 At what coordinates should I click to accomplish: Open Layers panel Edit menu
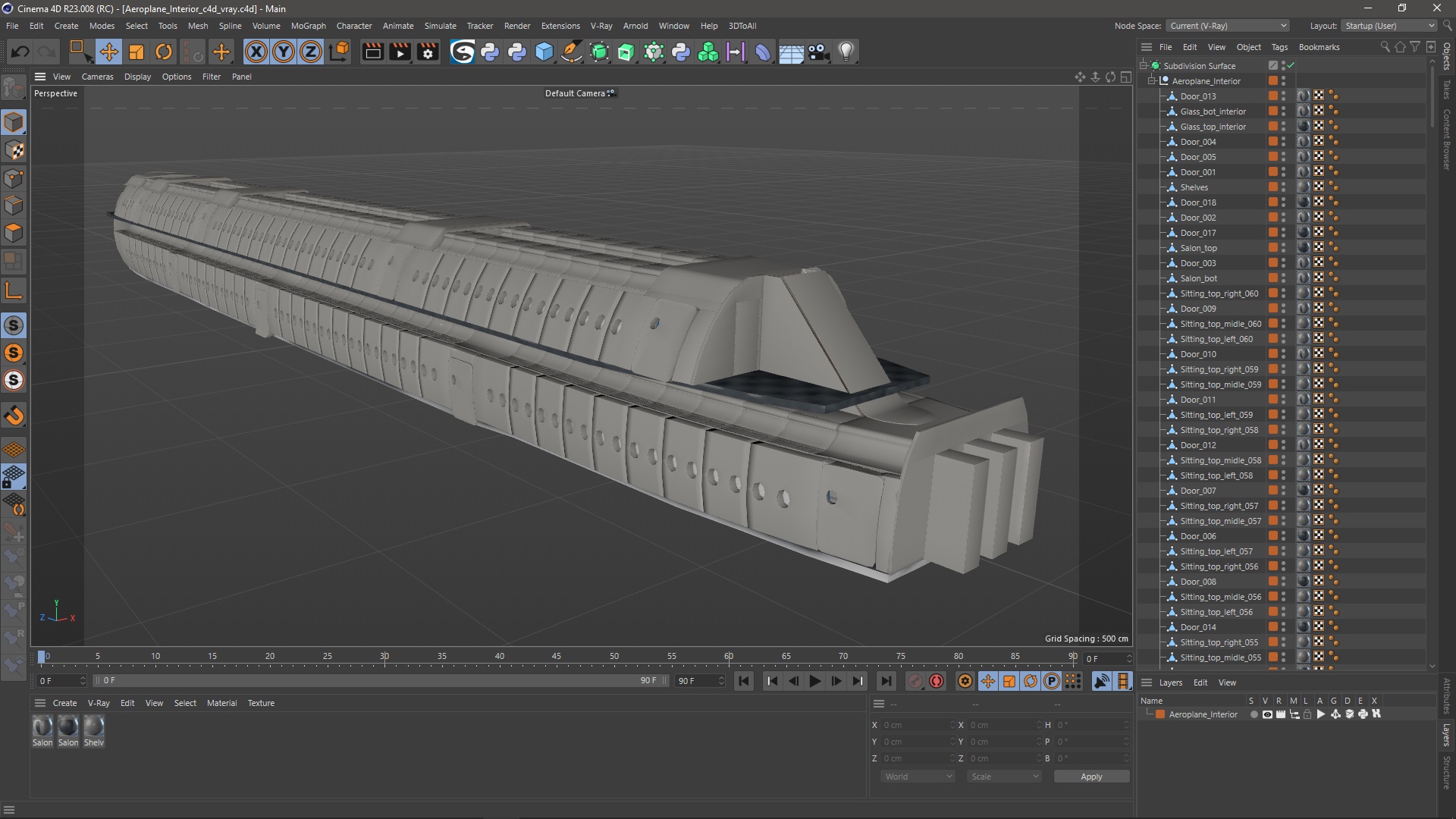pos(1200,682)
